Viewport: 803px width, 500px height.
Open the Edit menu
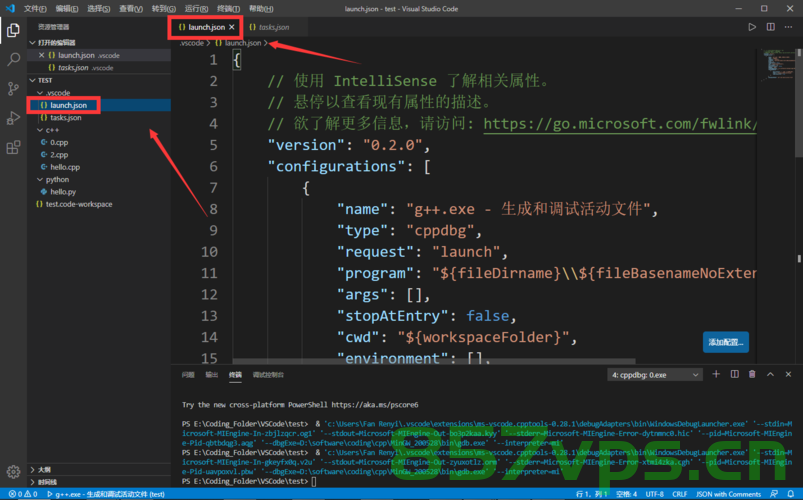tap(67, 9)
